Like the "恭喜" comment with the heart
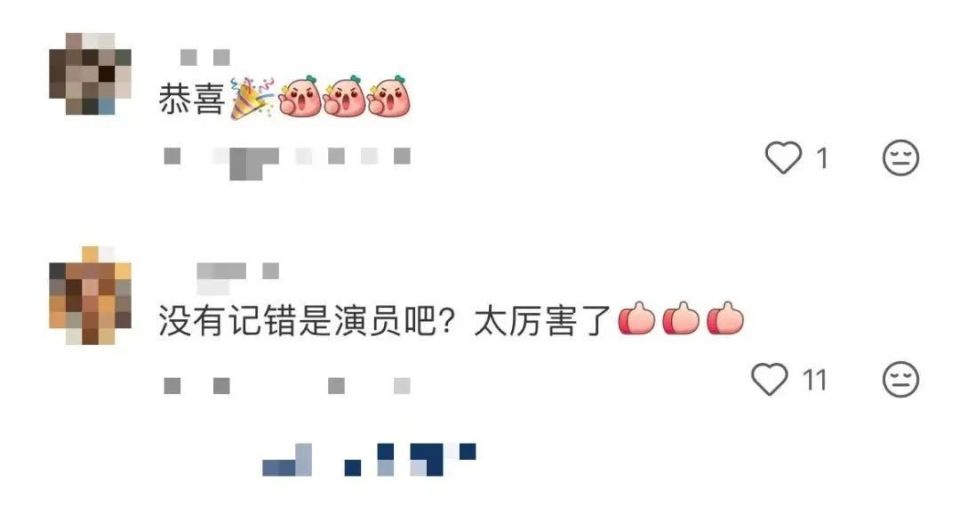The height and width of the screenshot is (522, 960). [x=783, y=157]
